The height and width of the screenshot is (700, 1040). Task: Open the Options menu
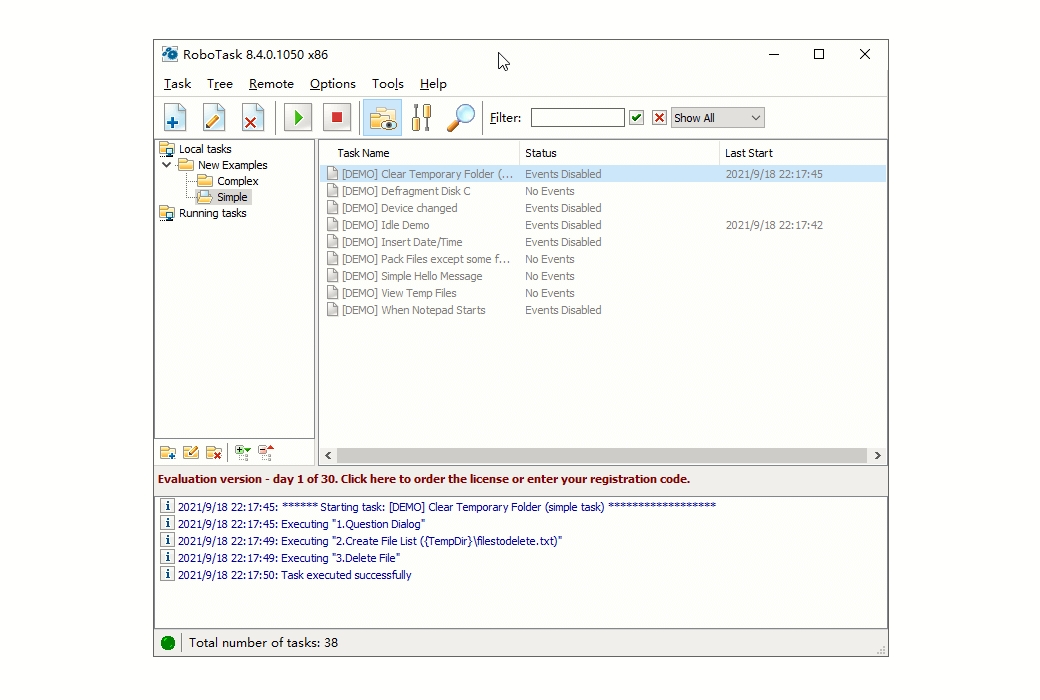pyautogui.click(x=333, y=84)
